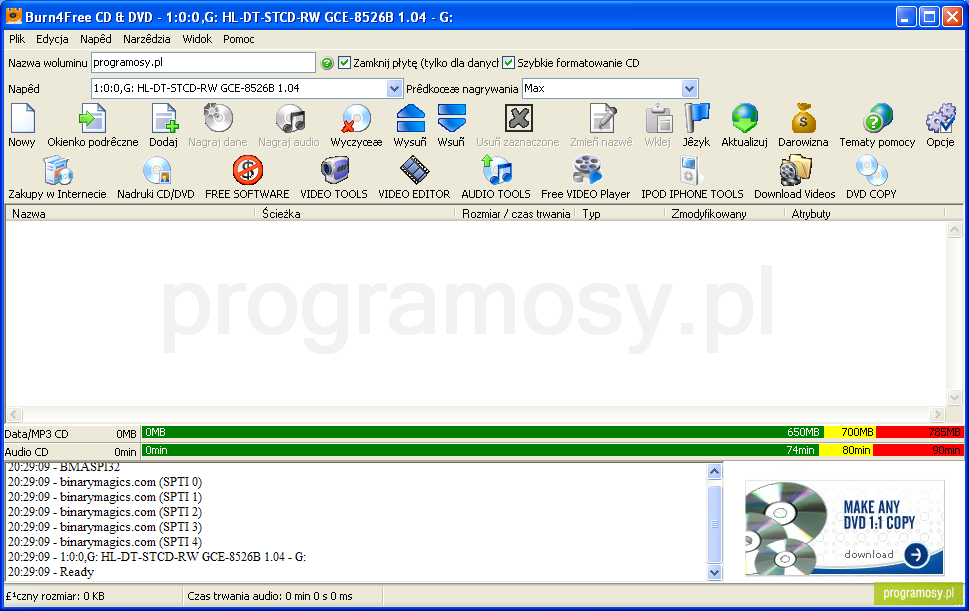Image resolution: width=969 pixels, height=611 pixels.
Task: Open the Okienko podręczne window
Action: click(93, 125)
